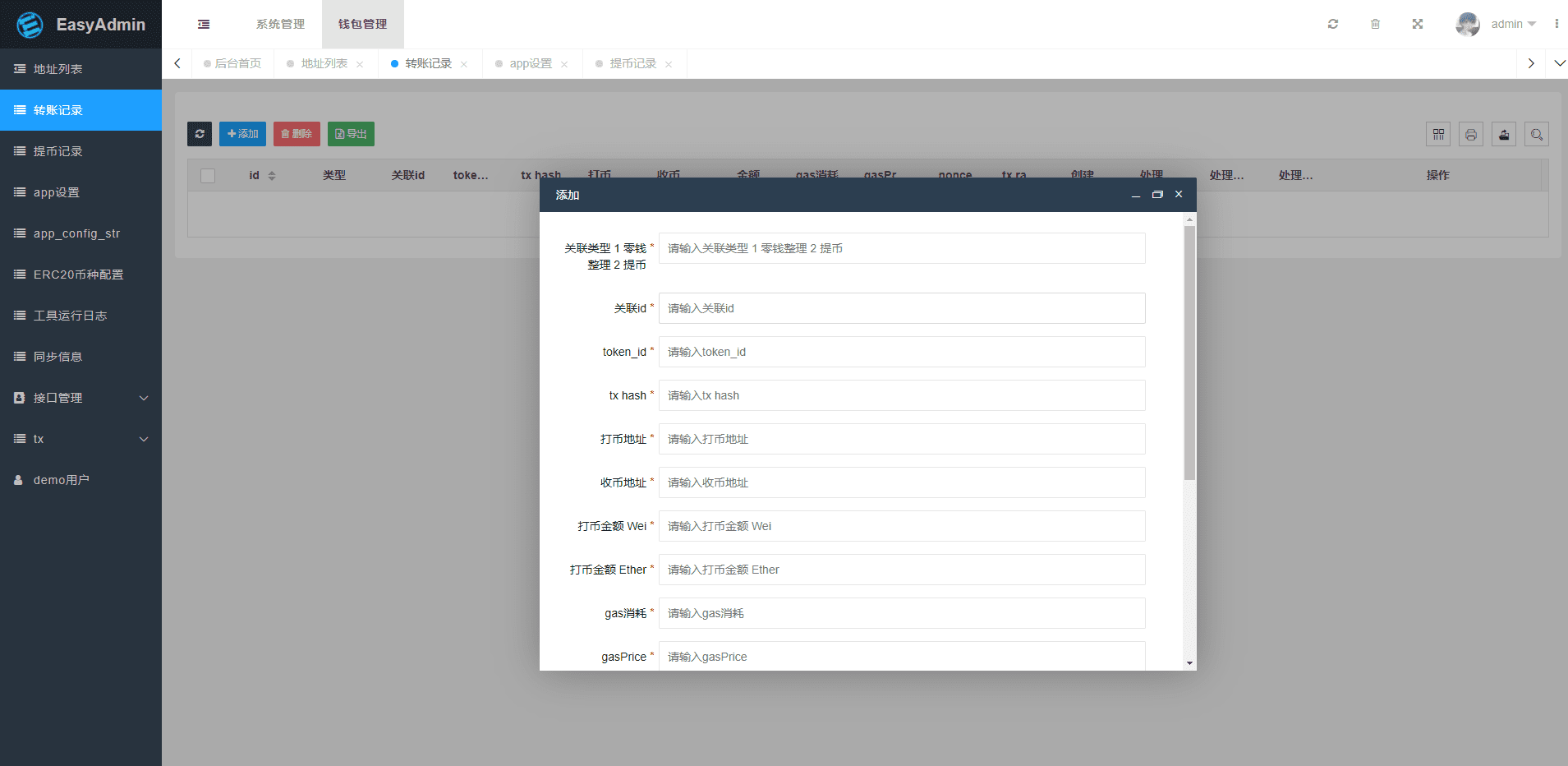1568x766 pixels.
Task: Click the column filter grid icon
Action: click(1437, 134)
